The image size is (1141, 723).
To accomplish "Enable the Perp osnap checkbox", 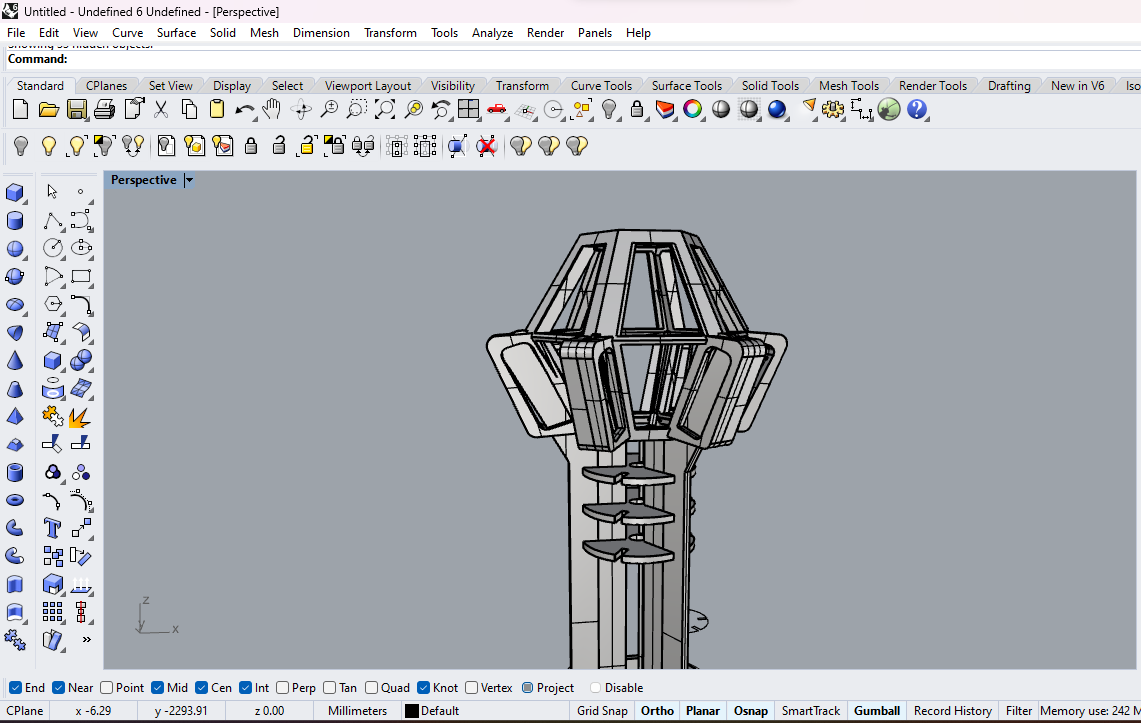I will (283, 688).
